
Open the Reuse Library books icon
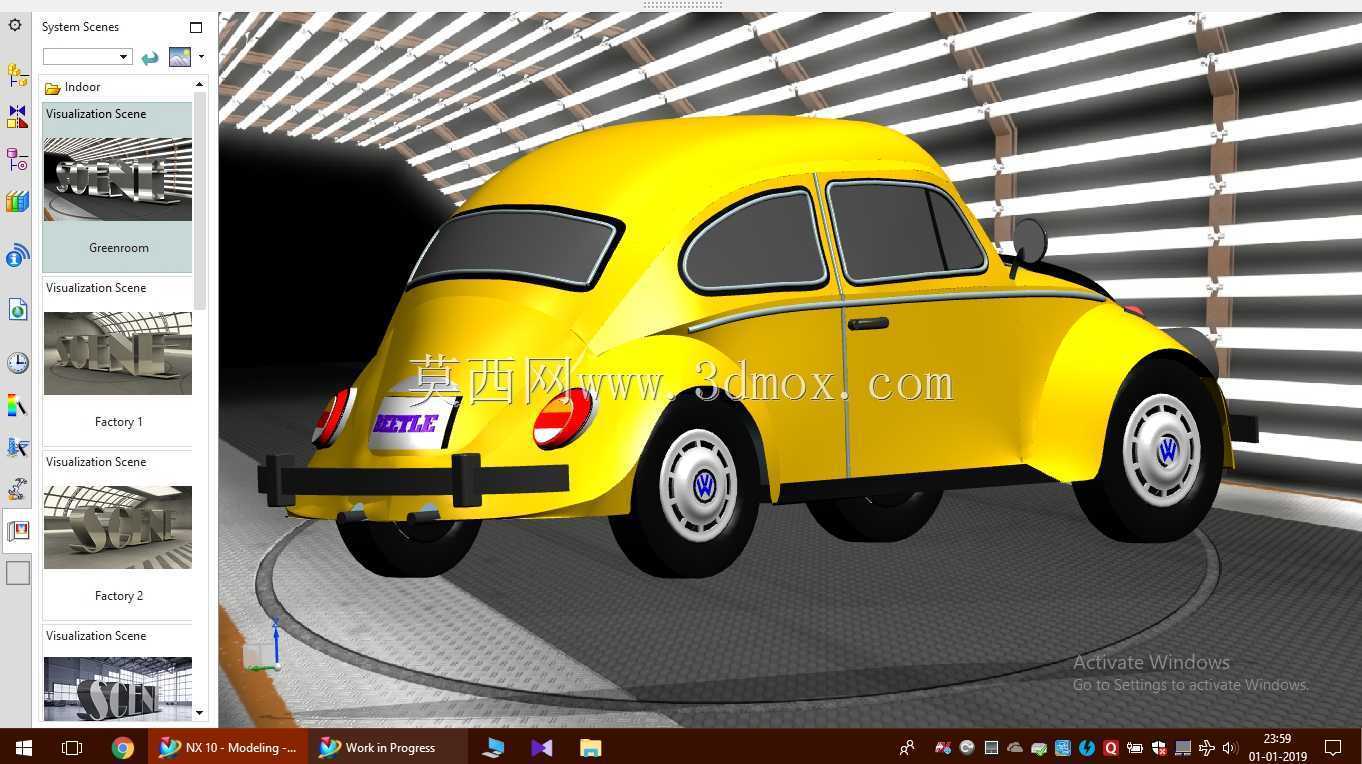tap(17, 202)
